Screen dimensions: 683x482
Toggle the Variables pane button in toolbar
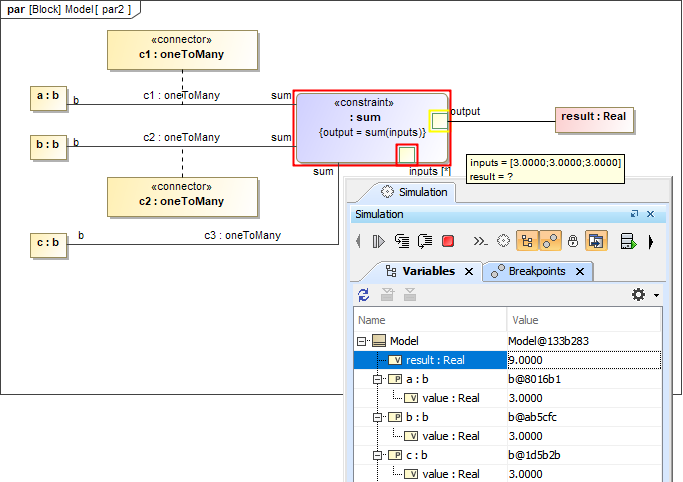tap(526, 241)
